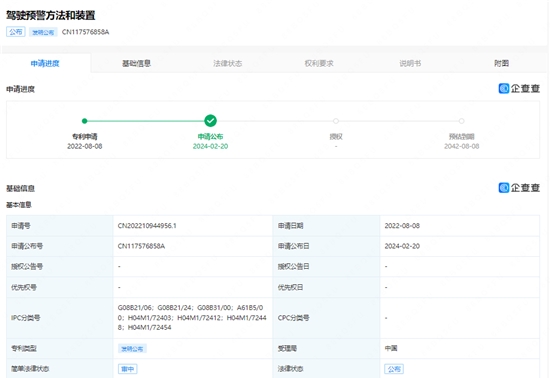Click the 公布 tag in 法律状态 row
The height and width of the screenshot is (378, 550).
394,369
